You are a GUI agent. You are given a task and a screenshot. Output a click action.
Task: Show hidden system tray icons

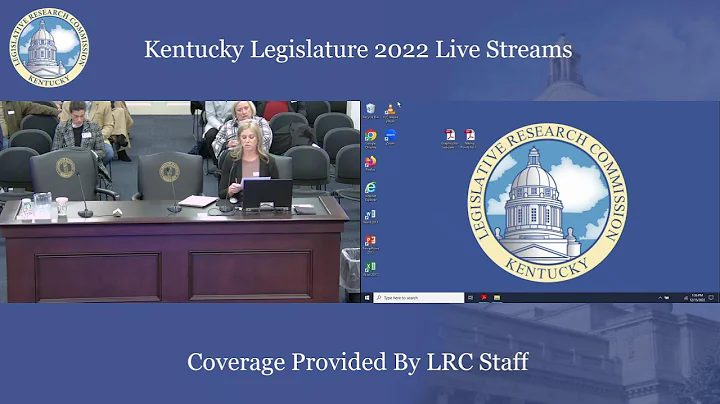pyautogui.click(x=660, y=298)
